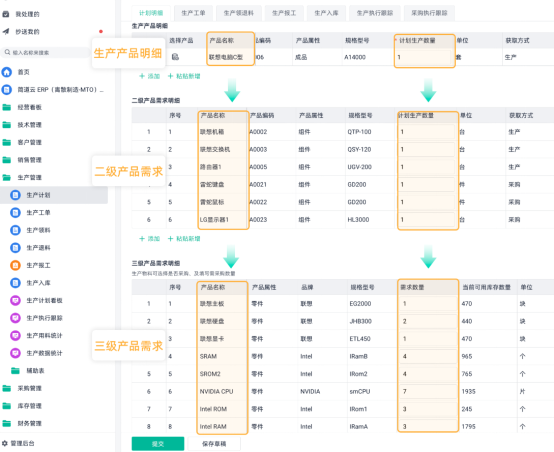The width and height of the screenshot is (554, 452).
Task: Click the name search input field
Action: point(46,52)
